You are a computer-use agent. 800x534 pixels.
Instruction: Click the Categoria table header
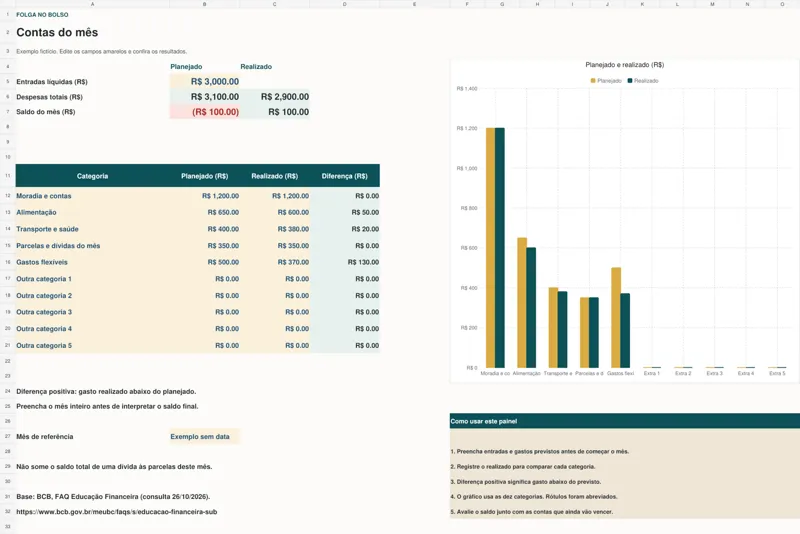(x=92, y=176)
